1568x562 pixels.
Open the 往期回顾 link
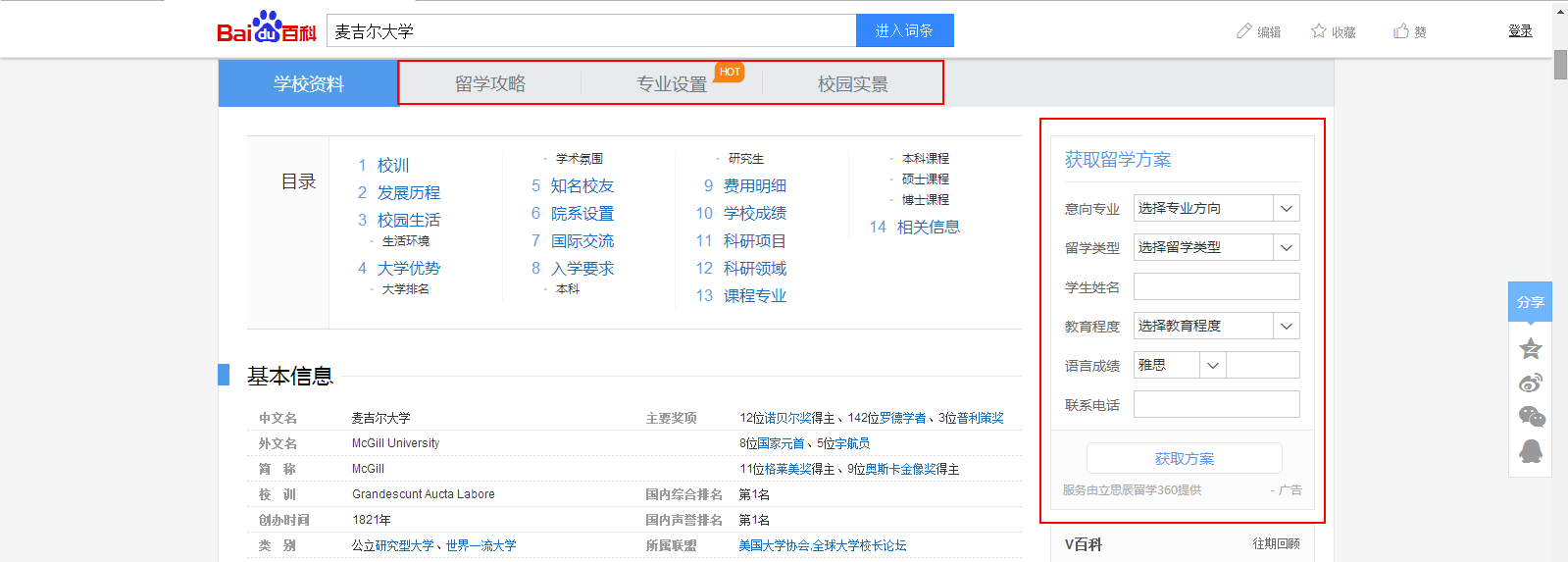point(1276,543)
